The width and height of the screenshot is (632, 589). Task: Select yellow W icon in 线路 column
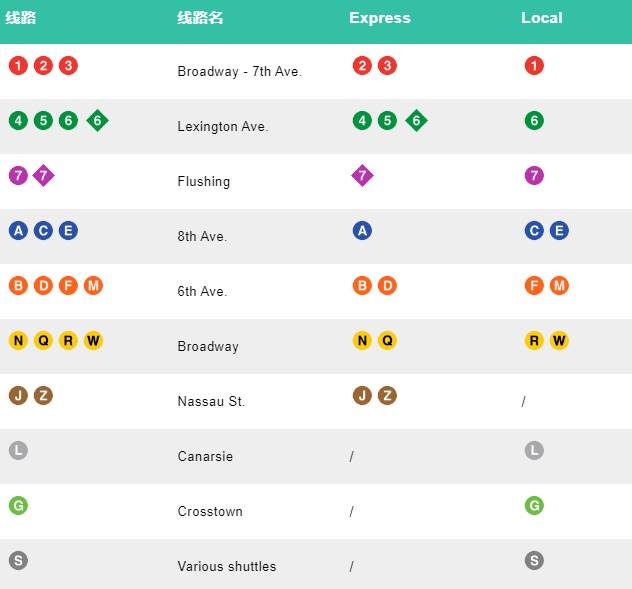point(93,341)
